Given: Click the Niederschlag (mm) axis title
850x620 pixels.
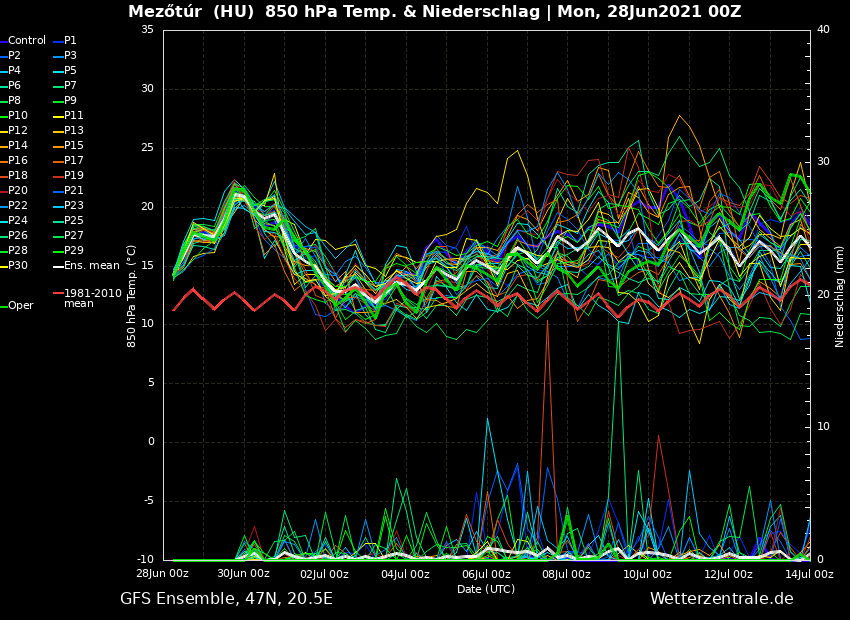Looking at the screenshot, I should [840, 295].
